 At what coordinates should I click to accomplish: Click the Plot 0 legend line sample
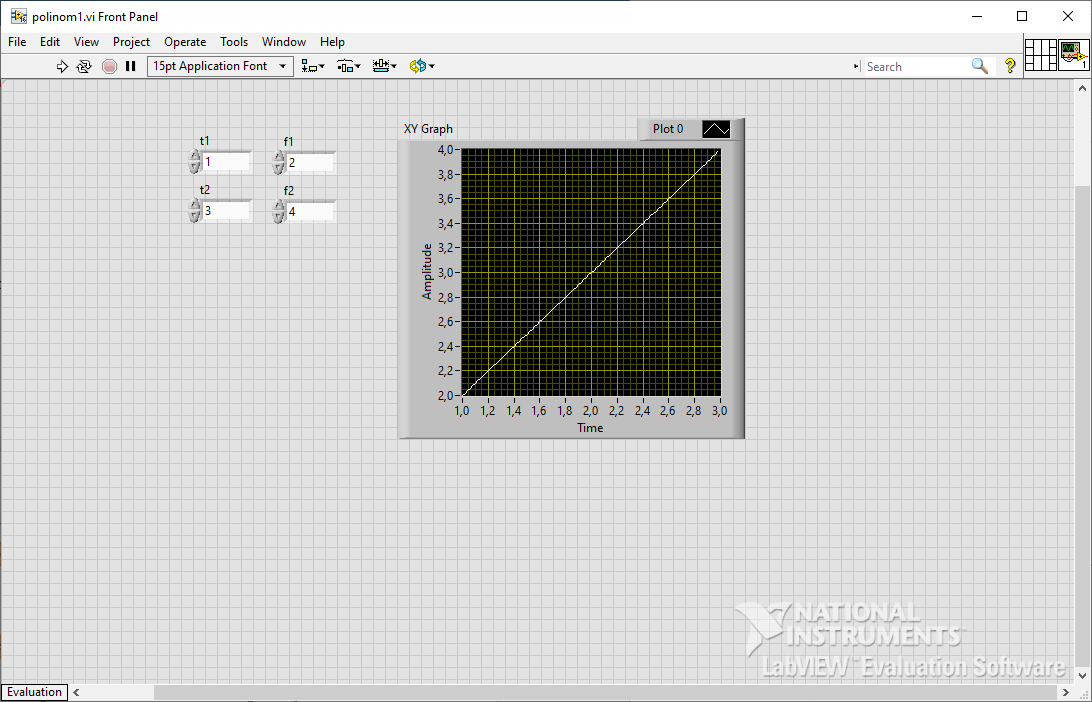pyautogui.click(x=716, y=129)
